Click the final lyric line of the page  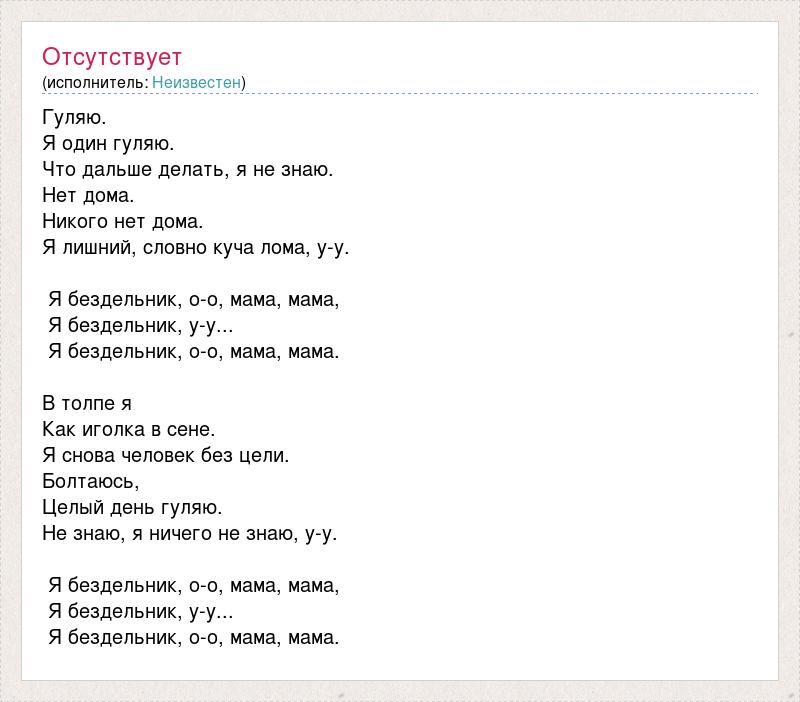point(194,637)
